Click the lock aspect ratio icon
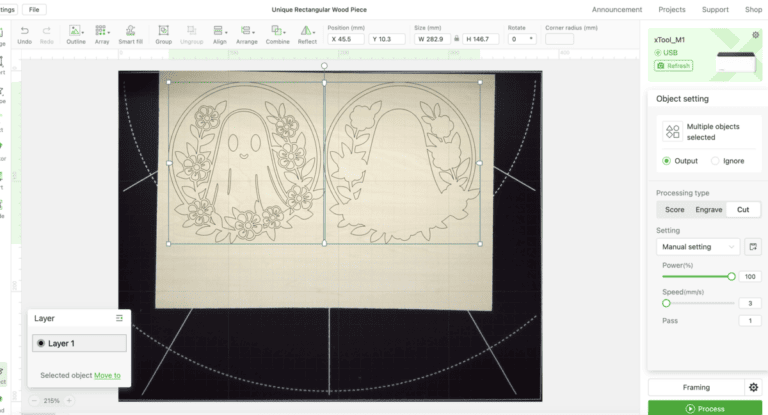This screenshot has height=415, width=768. tap(456, 39)
